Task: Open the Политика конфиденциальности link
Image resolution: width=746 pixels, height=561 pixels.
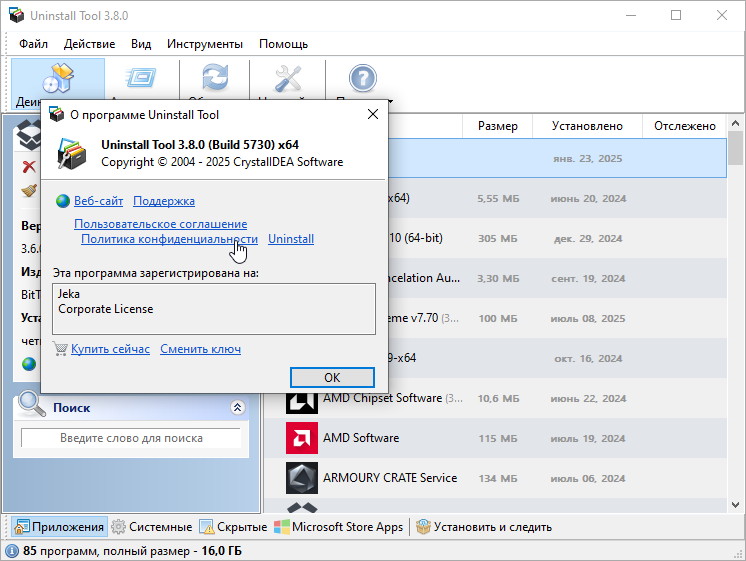Action: tap(169, 239)
